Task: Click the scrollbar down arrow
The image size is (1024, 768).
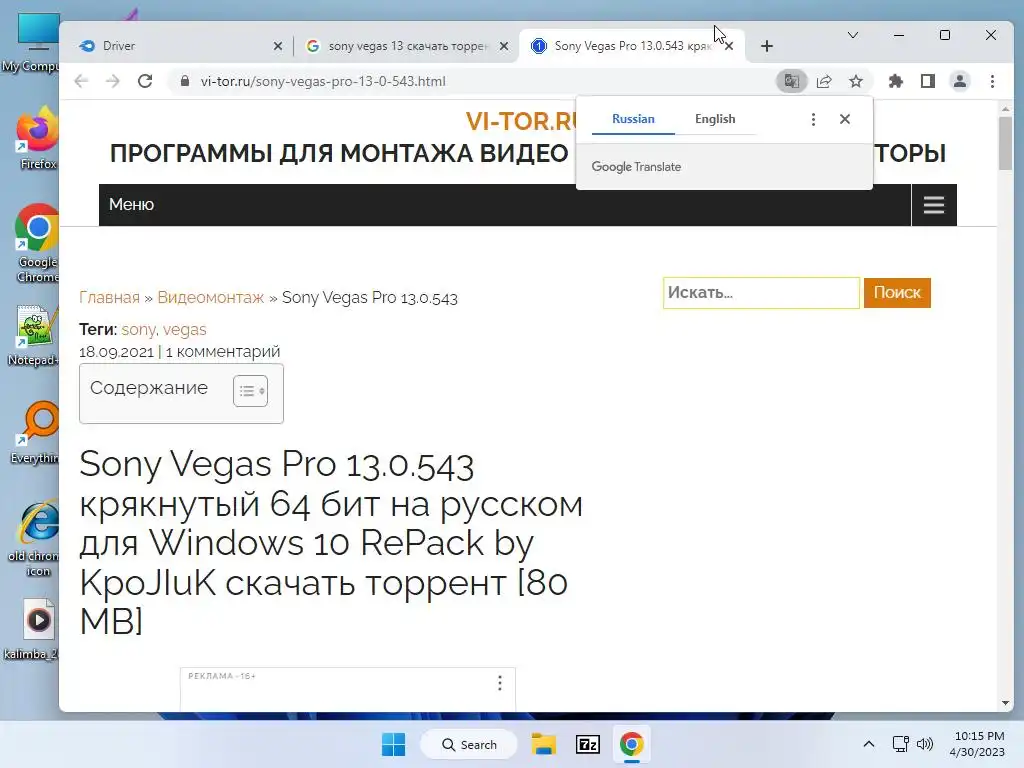Action: point(1005,703)
